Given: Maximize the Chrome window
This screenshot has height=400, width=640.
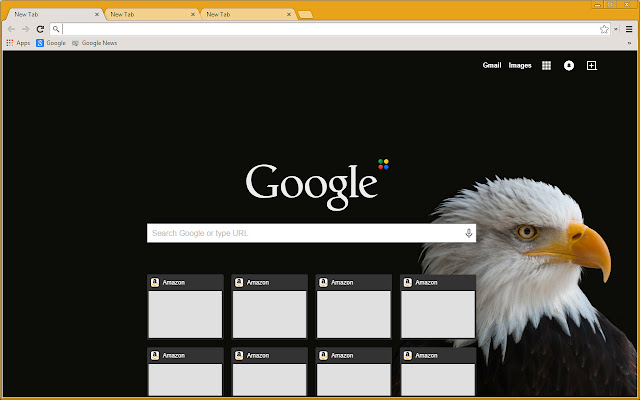Looking at the screenshot, I should pyautogui.click(x=610, y=4).
